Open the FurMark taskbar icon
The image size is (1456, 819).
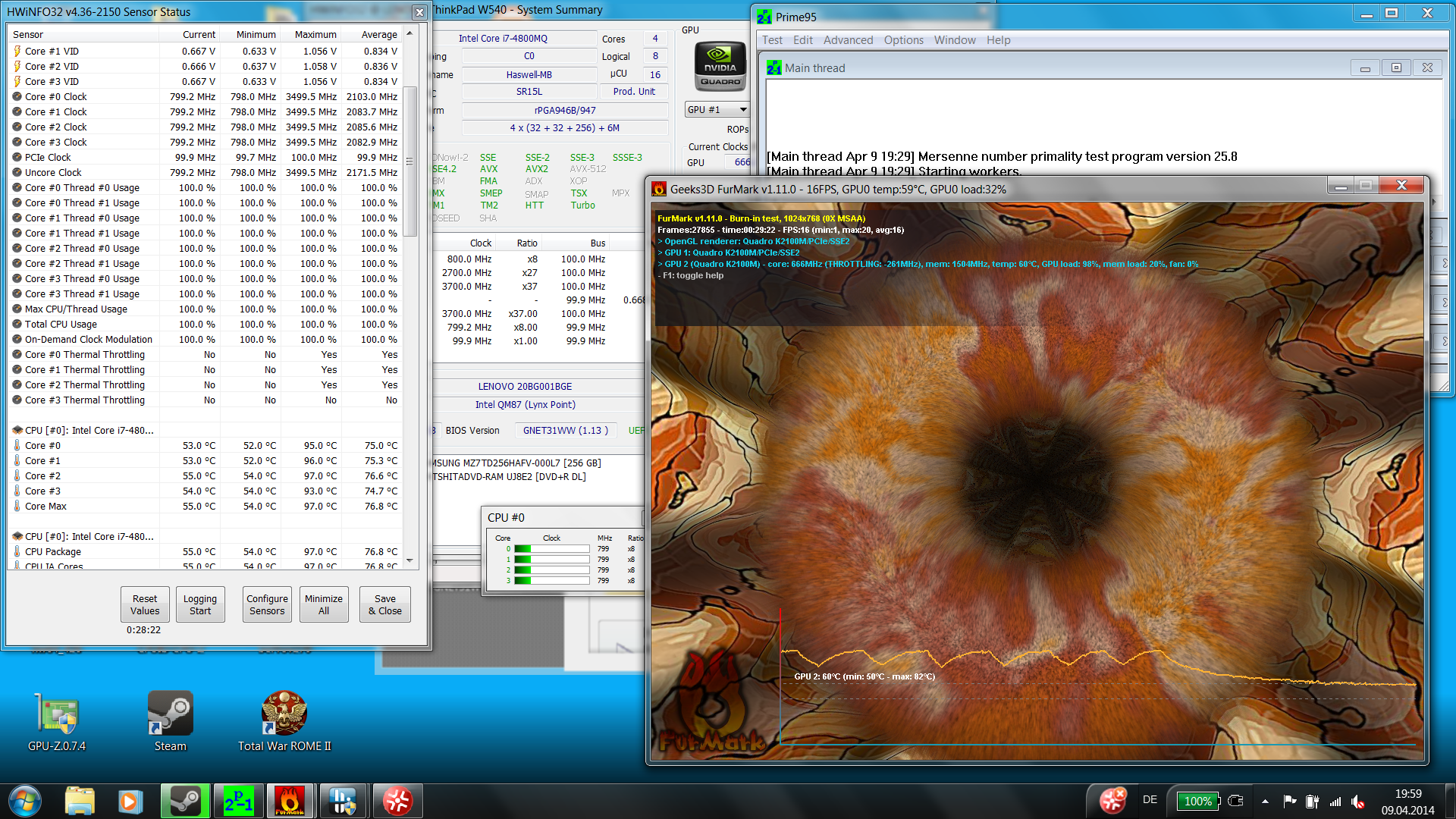290,801
